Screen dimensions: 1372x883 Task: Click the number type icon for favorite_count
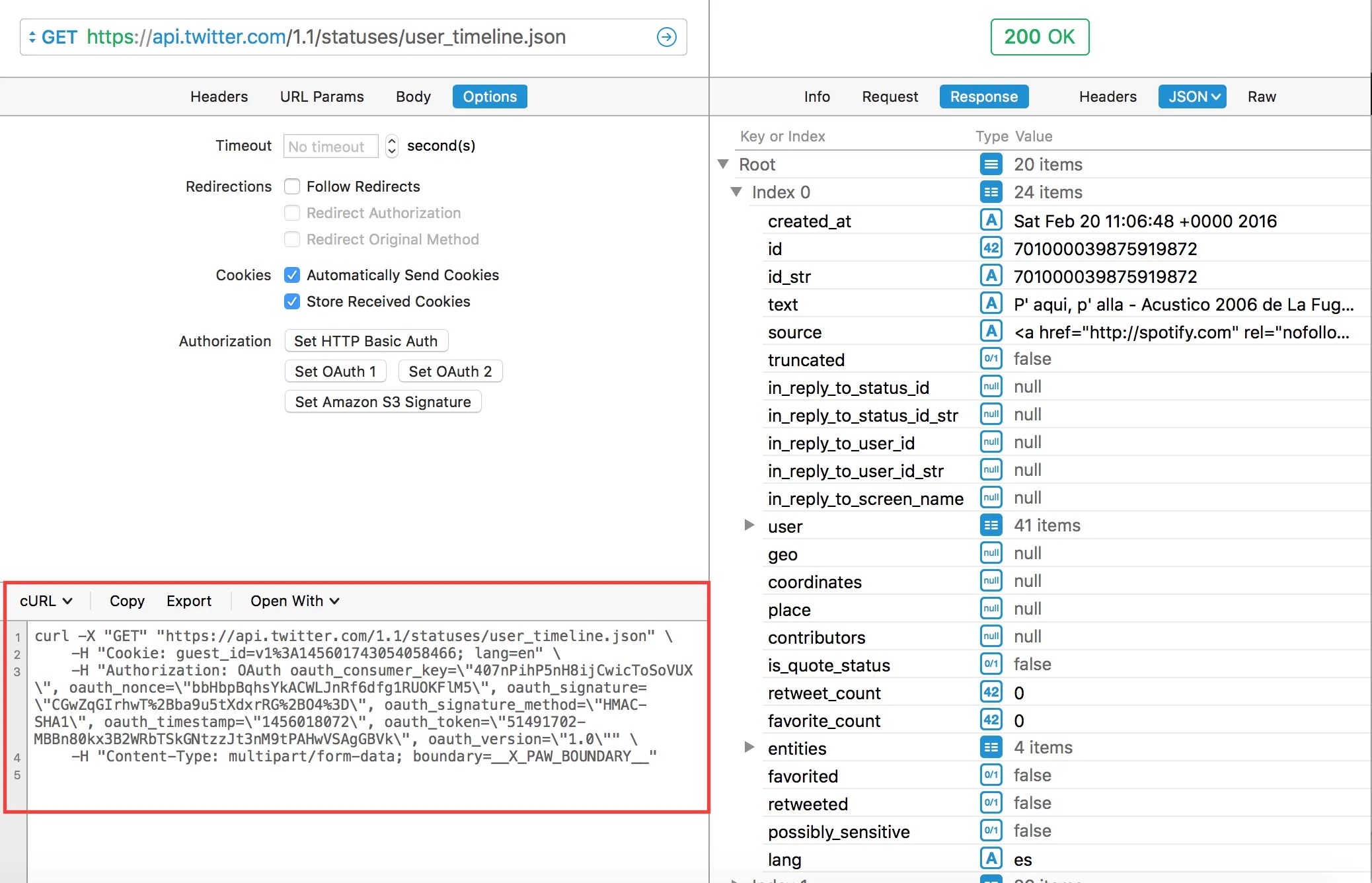(x=991, y=720)
